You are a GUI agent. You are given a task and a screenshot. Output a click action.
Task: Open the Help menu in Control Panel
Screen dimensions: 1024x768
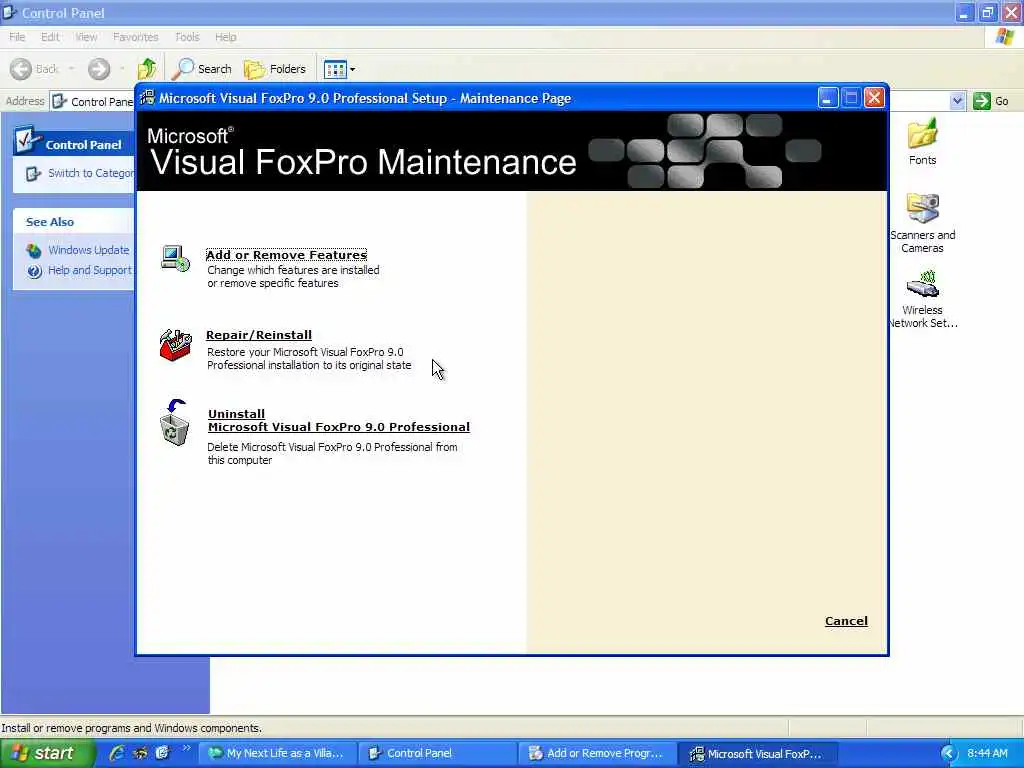(x=225, y=37)
